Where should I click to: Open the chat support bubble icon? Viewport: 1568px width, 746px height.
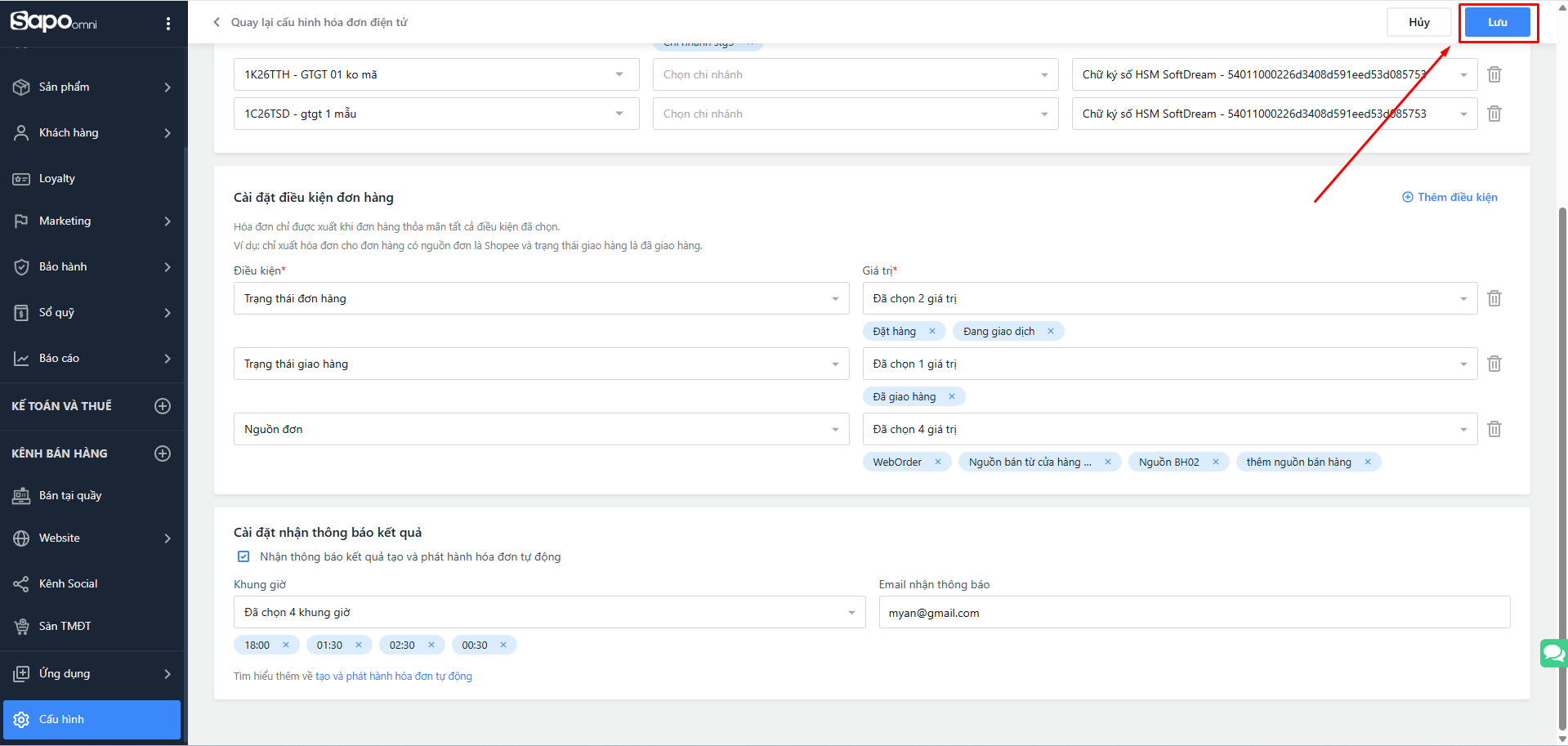point(1552,654)
